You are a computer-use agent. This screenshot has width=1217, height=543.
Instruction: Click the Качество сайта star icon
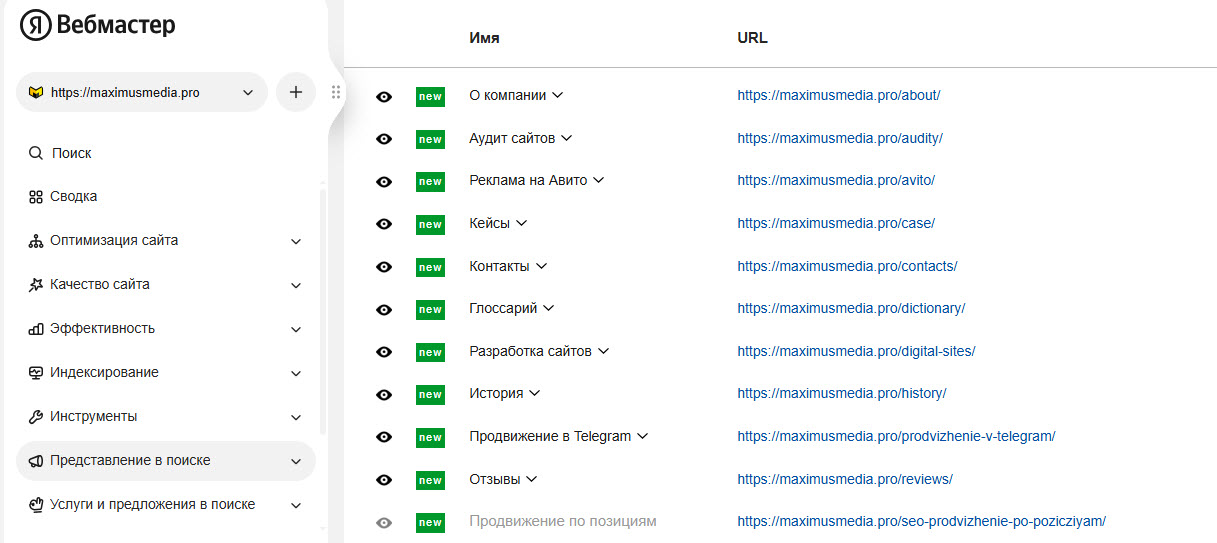click(x=36, y=285)
